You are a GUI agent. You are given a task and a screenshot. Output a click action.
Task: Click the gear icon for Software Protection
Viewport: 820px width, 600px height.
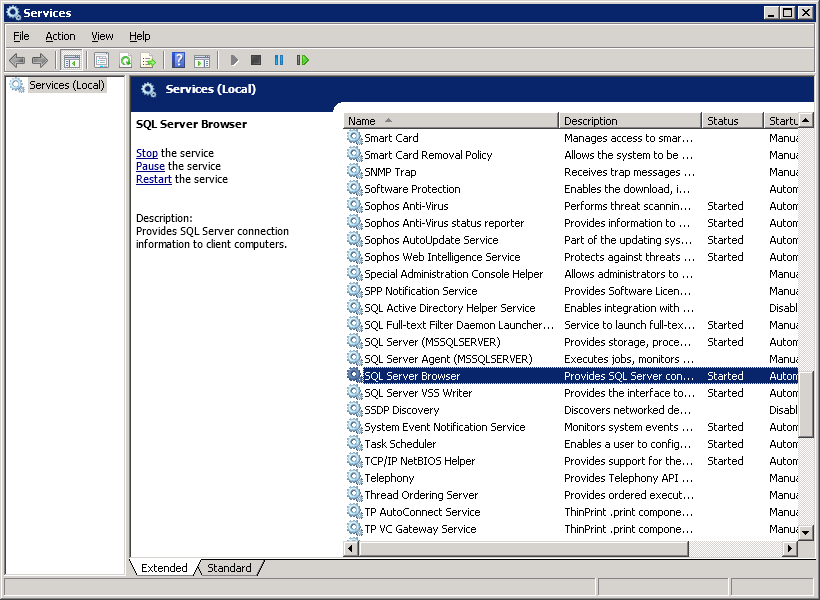pos(355,189)
